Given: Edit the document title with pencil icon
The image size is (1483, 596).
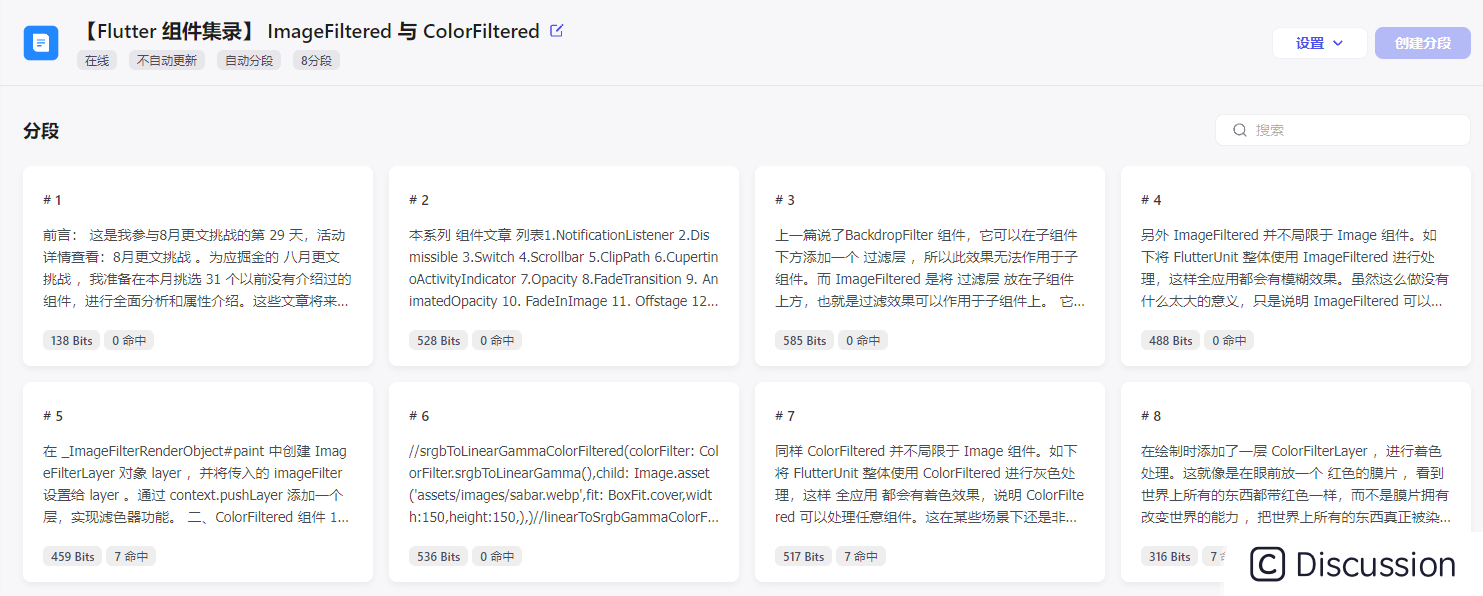Looking at the screenshot, I should point(557,31).
